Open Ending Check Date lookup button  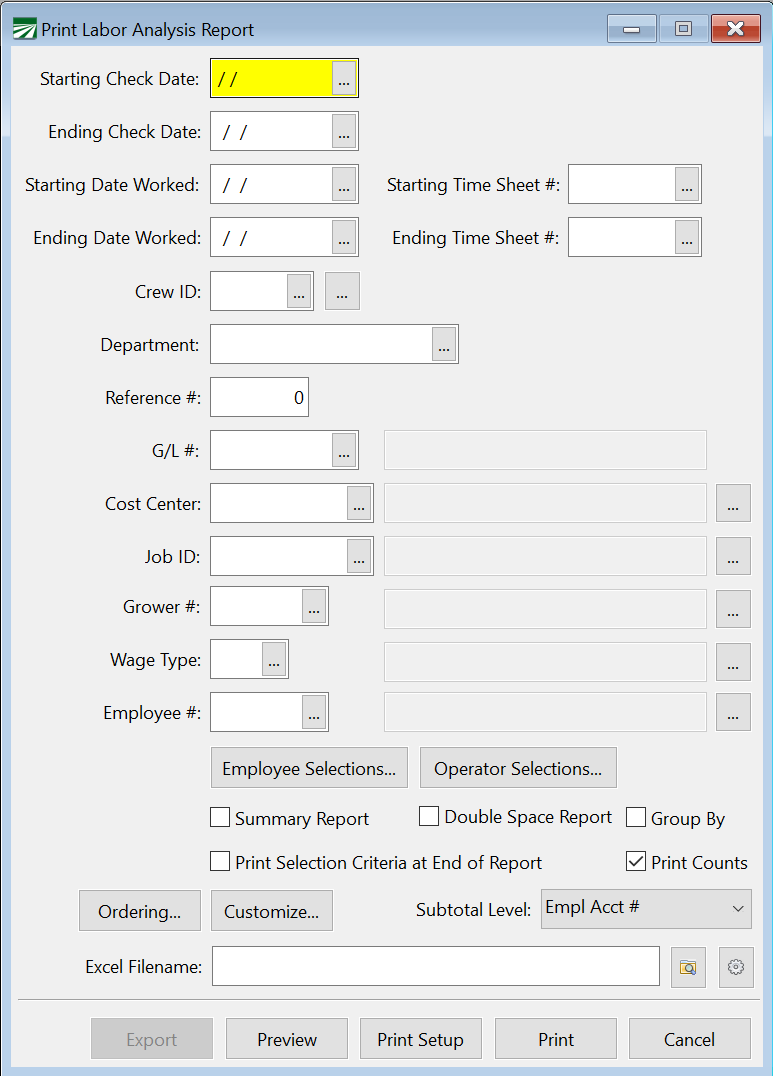point(344,131)
